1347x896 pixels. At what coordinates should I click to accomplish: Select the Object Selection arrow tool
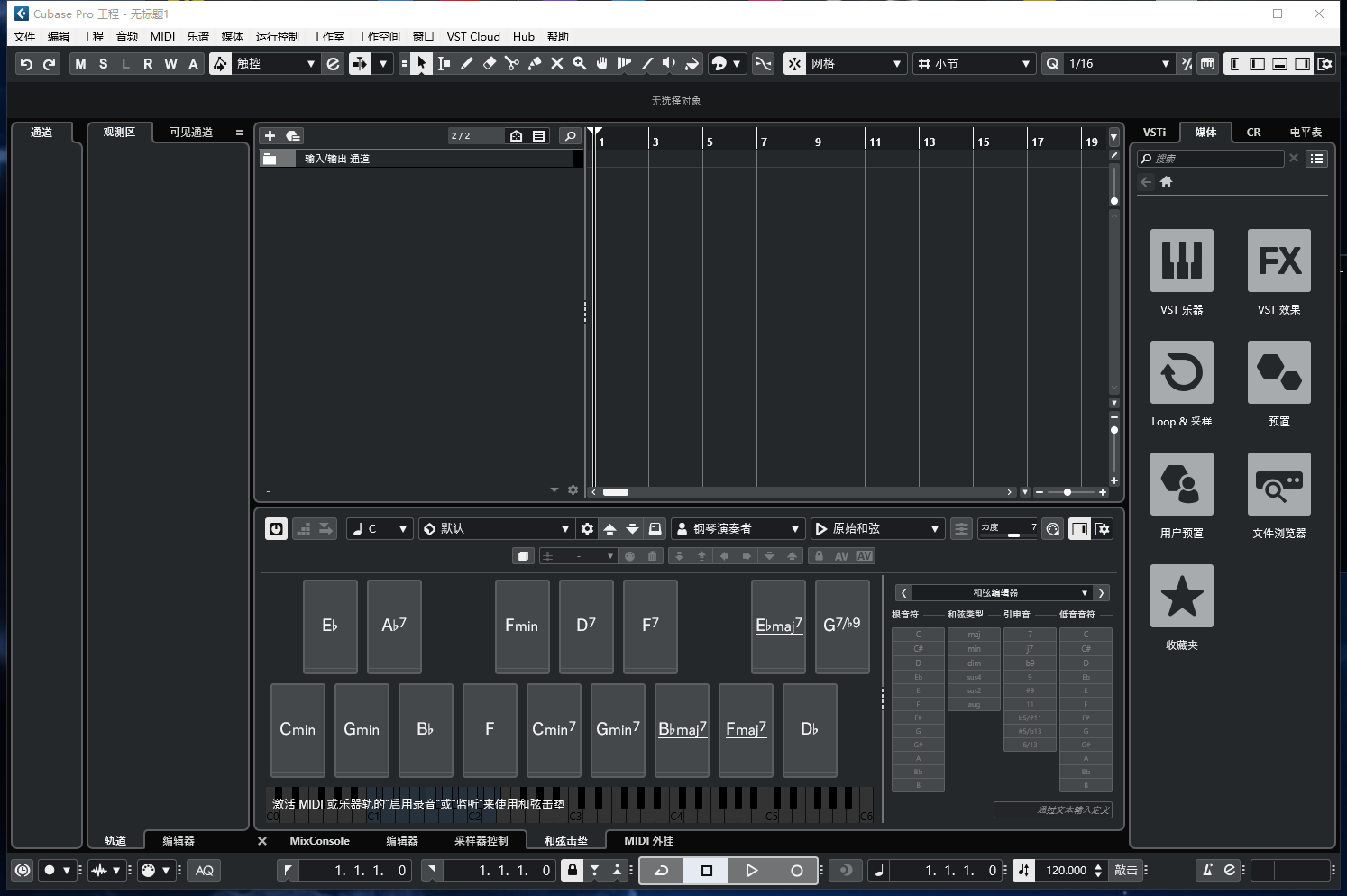(x=421, y=63)
